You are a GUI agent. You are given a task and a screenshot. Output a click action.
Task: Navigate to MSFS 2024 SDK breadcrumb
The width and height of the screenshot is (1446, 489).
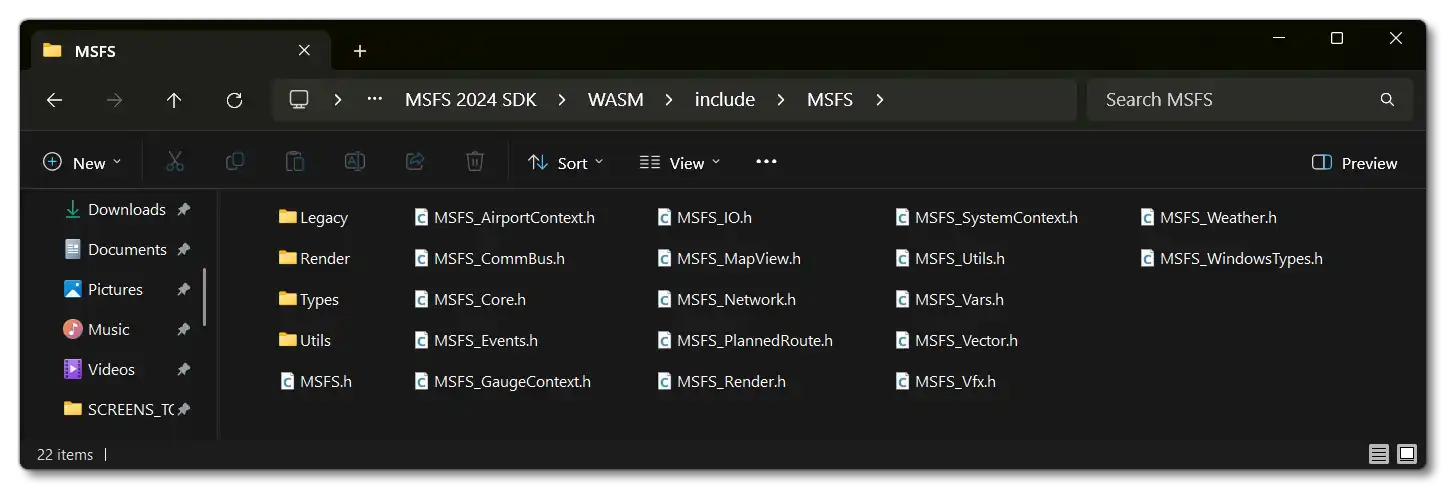471,100
